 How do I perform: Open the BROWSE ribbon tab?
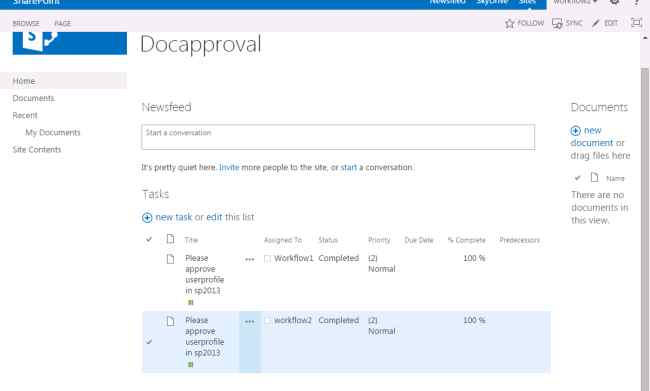[x=26, y=24]
